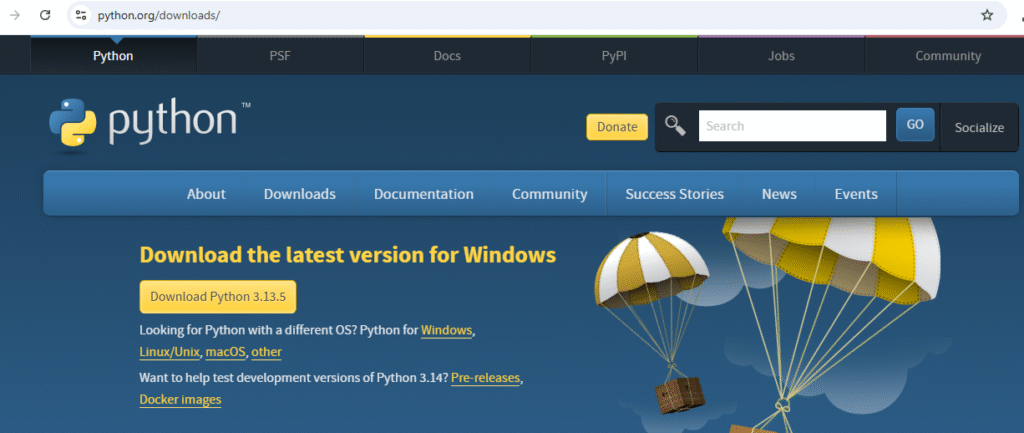Click Download Python 3.13.5 button
The image size is (1024, 433).
click(218, 297)
